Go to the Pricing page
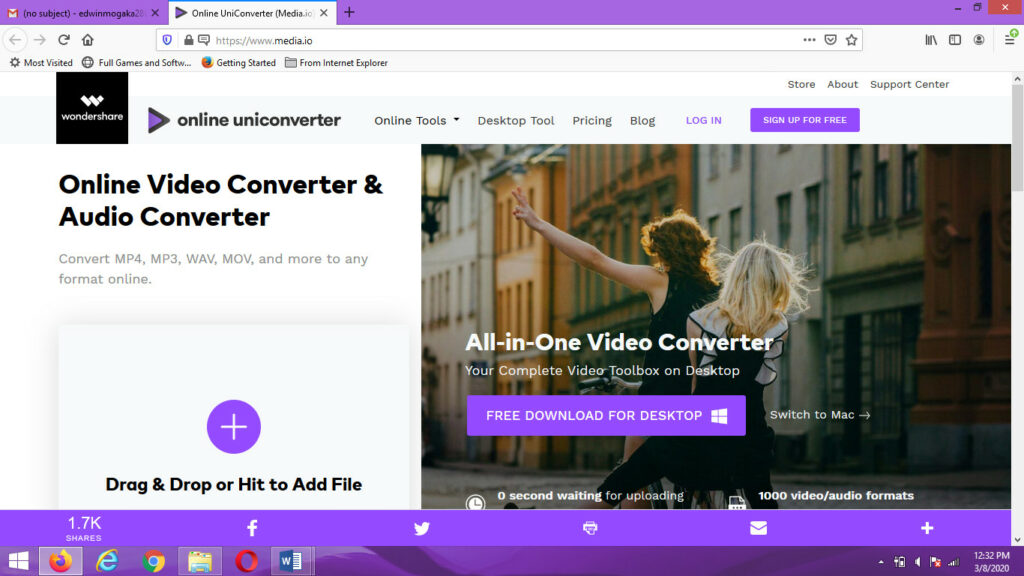The height and width of the screenshot is (576, 1024). [592, 120]
